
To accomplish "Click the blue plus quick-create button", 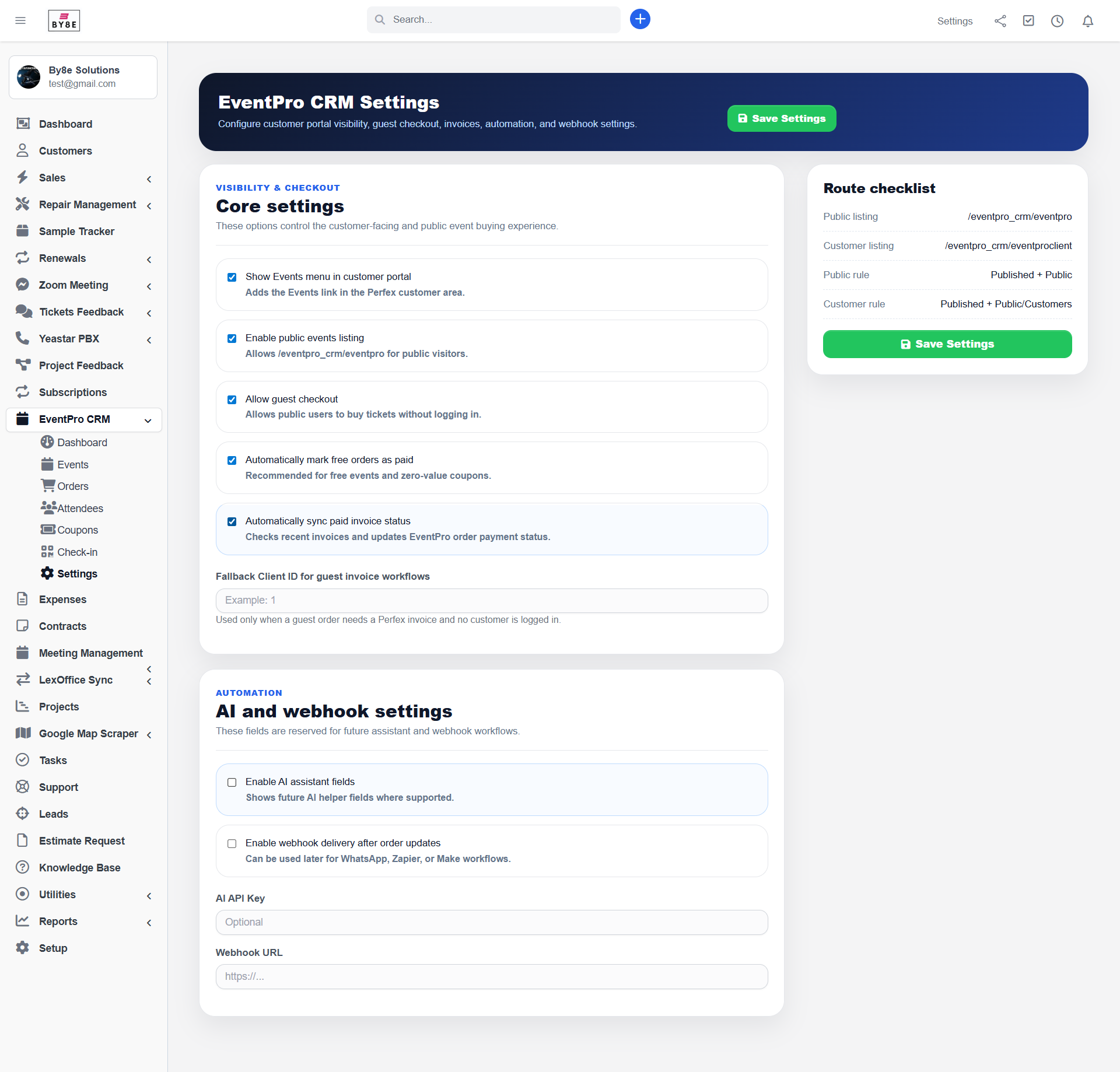I will pos(640,19).
